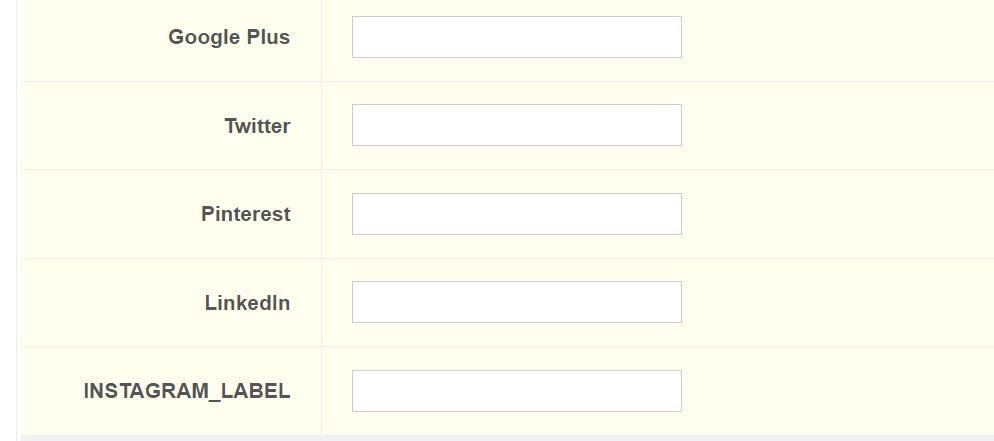Activate the text box beside Twitter

(516, 125)
